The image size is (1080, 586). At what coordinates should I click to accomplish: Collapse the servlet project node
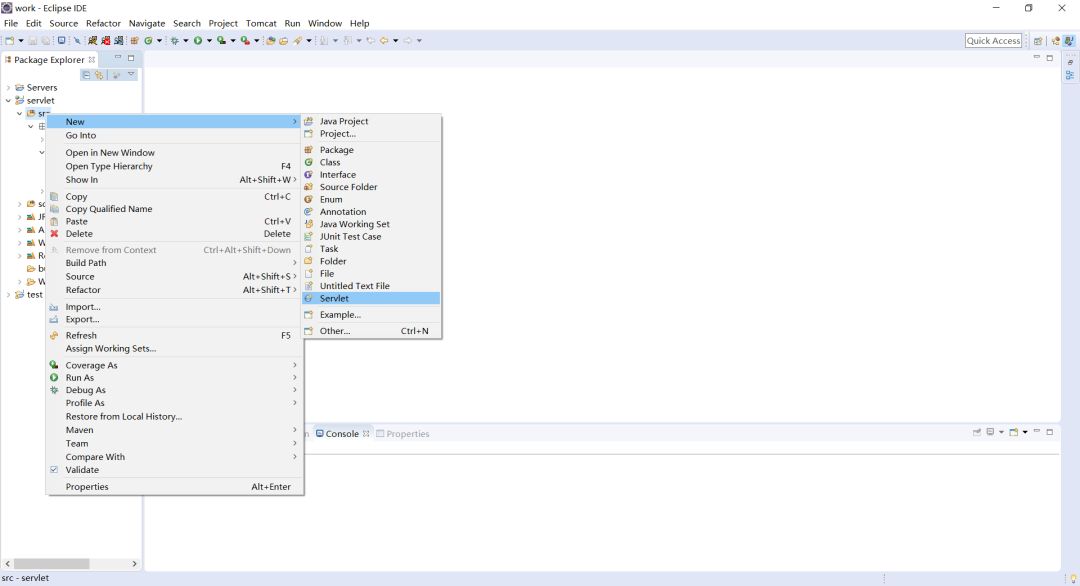click(x=8, y=101)
